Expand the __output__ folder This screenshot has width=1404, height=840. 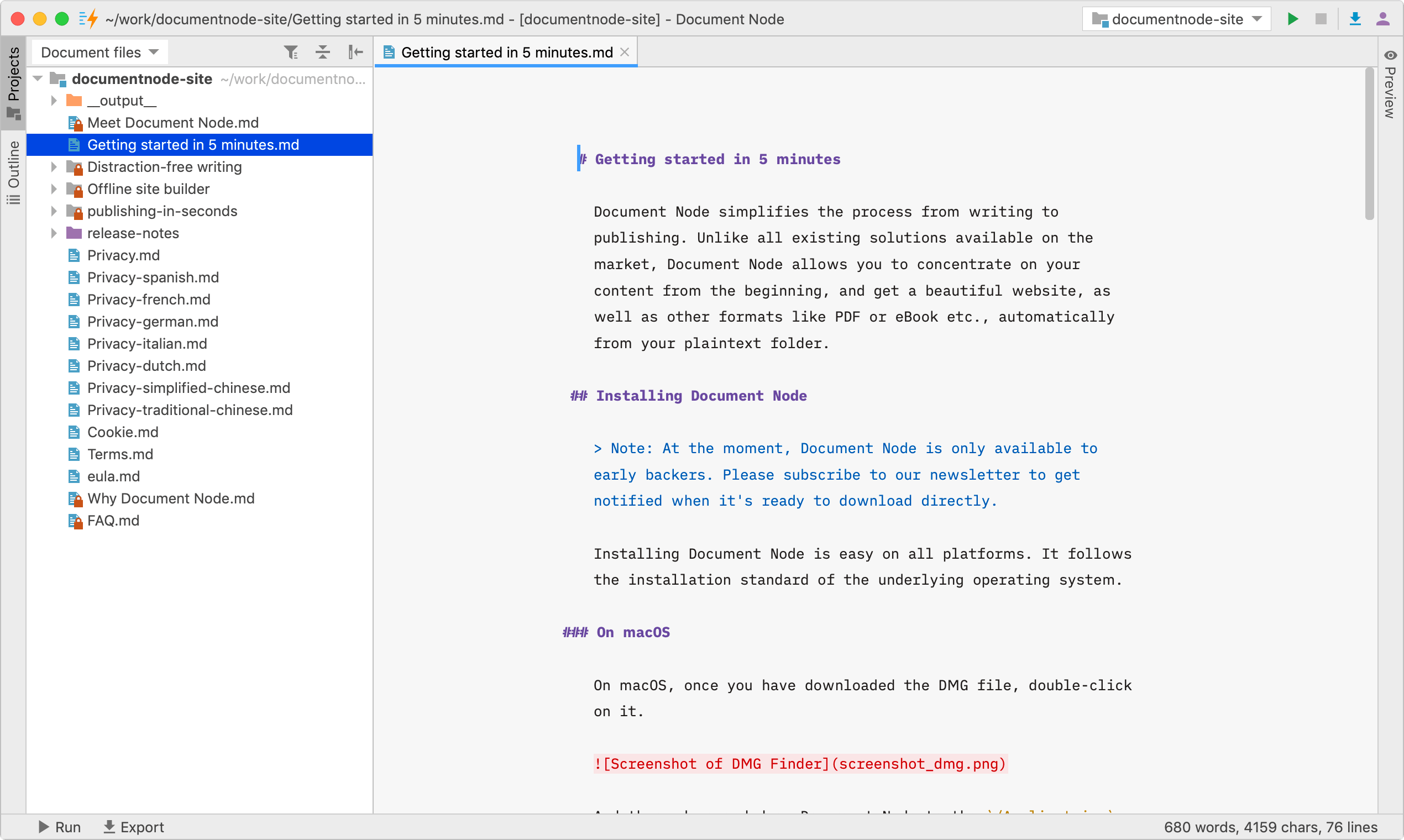[54, 101]
